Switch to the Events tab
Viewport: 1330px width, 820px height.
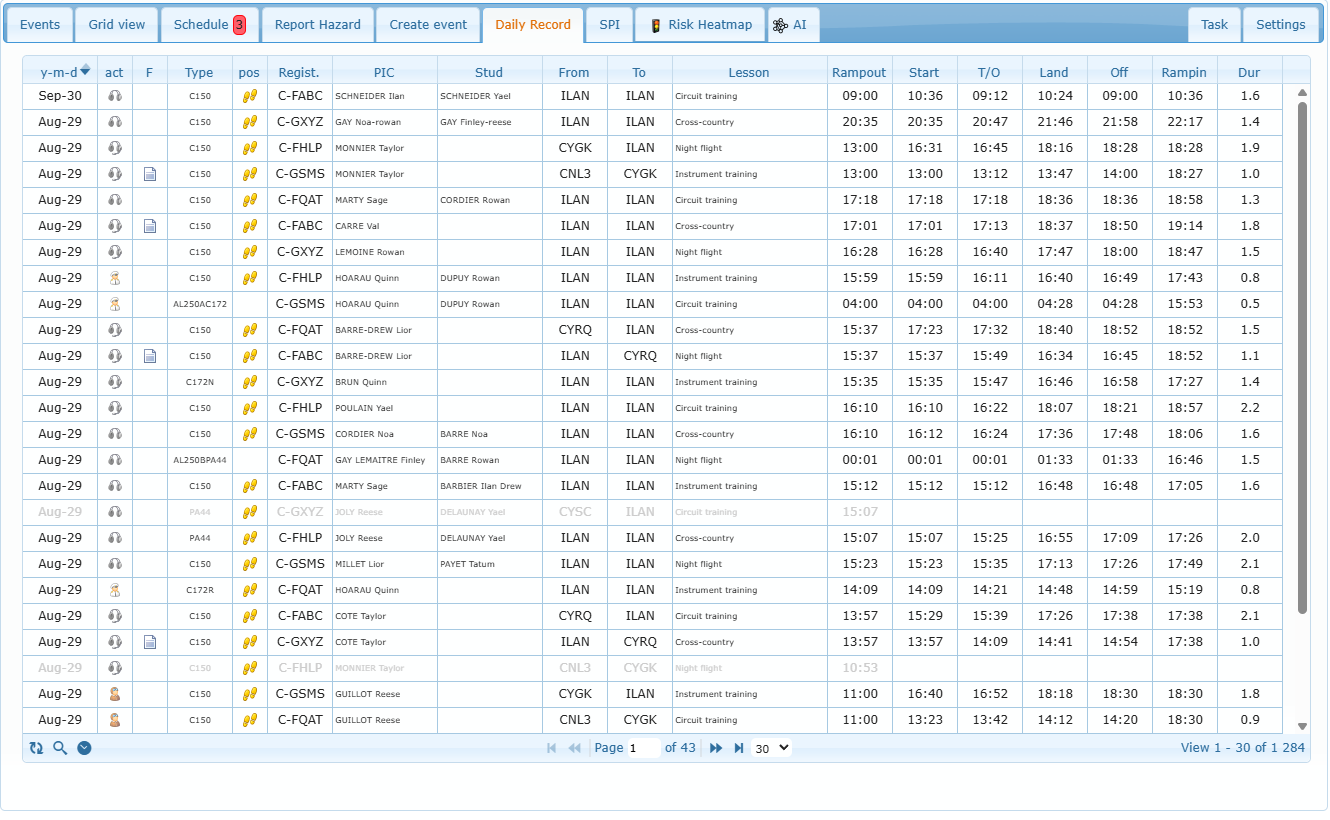[x=39, y=25]
